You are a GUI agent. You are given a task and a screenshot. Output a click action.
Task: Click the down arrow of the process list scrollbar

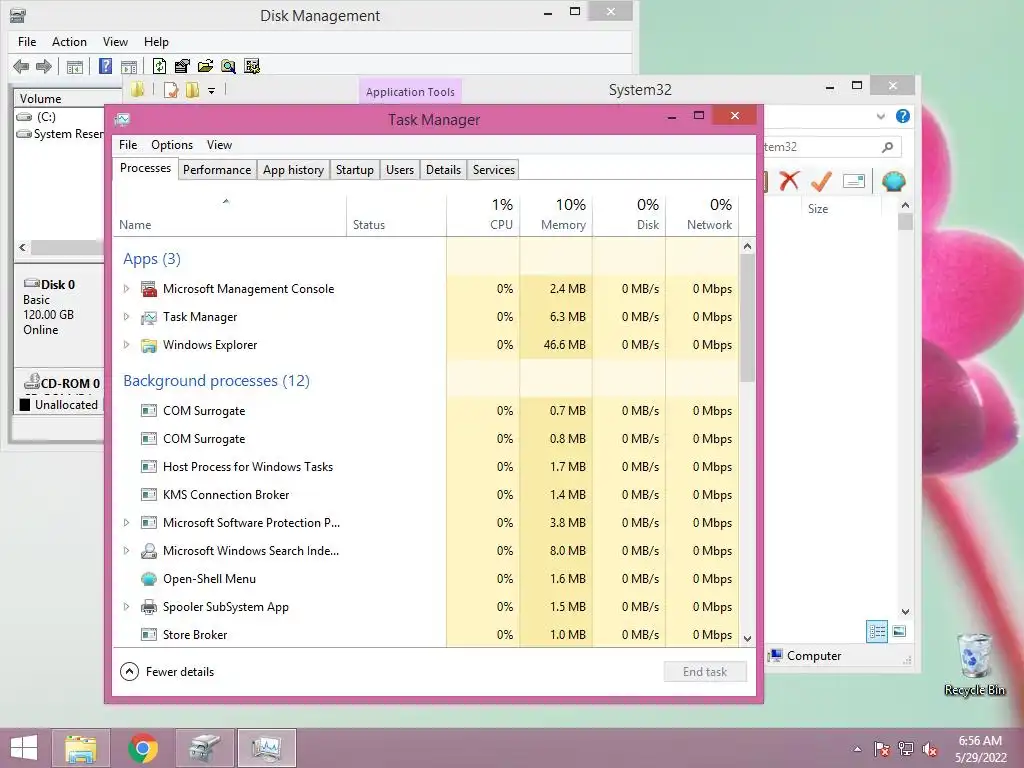(747, 639)
